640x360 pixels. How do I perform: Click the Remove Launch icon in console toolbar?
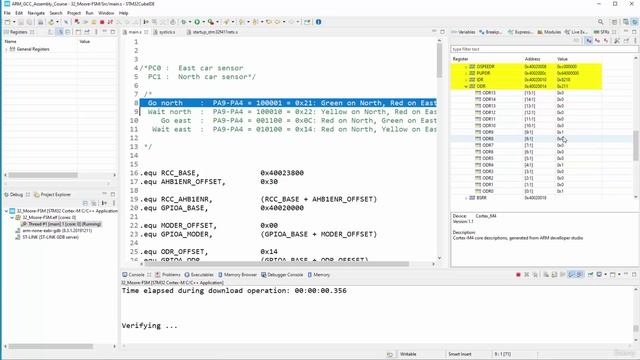point(527,275)
